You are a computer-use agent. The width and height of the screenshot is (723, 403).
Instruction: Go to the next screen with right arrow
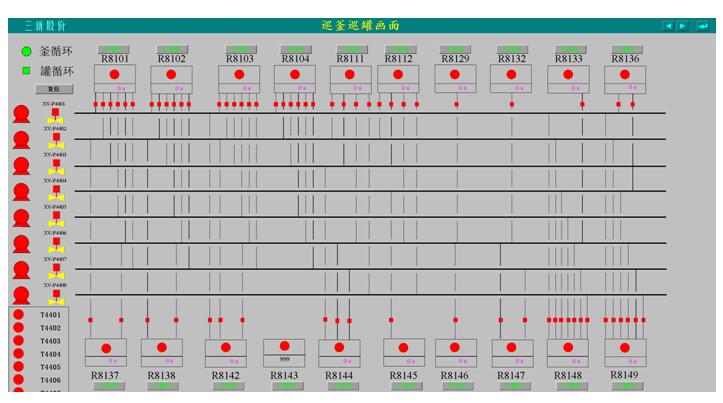tap(682, 26)
